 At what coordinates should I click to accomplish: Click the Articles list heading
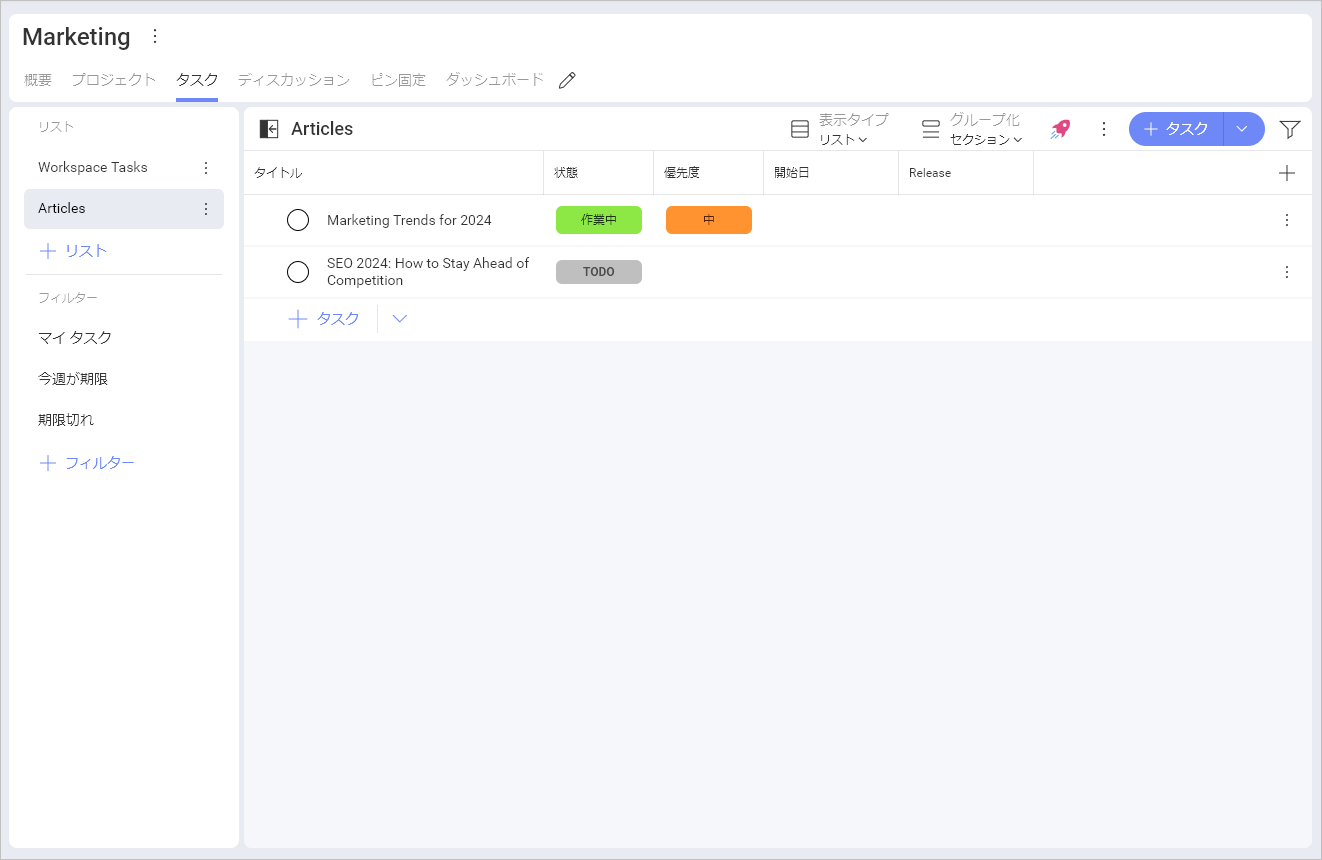click(322, 129)
